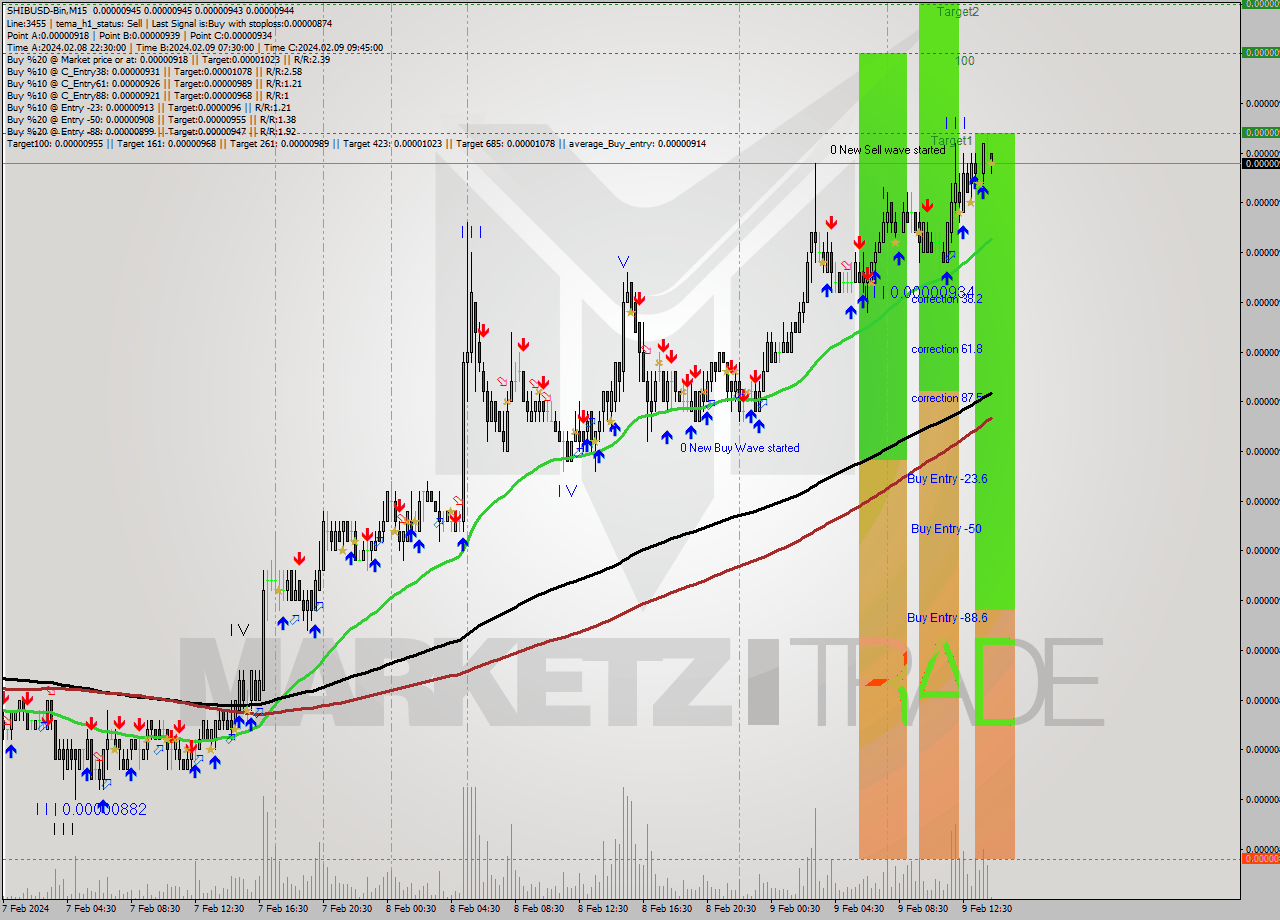Click the 'Target100: 0.00000955' targets summary line

(356, 144)
